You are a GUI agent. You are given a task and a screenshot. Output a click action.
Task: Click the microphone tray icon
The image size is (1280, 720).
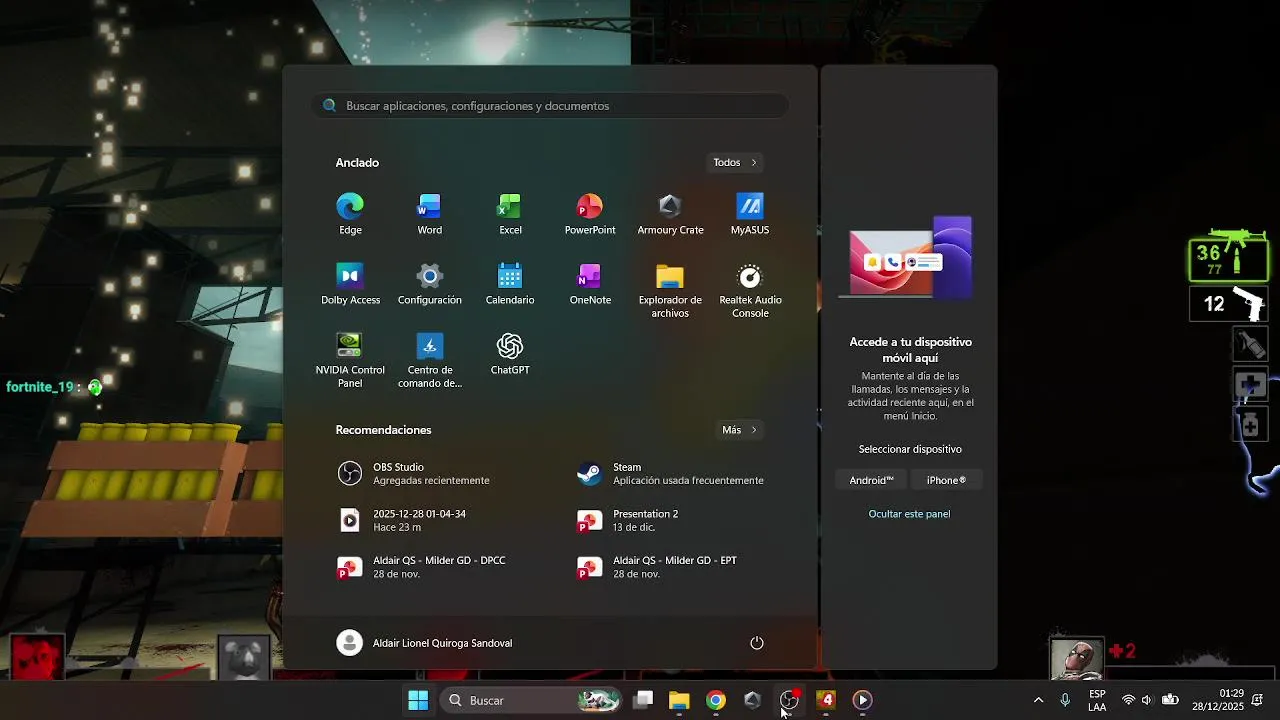tap(1065, 700)
